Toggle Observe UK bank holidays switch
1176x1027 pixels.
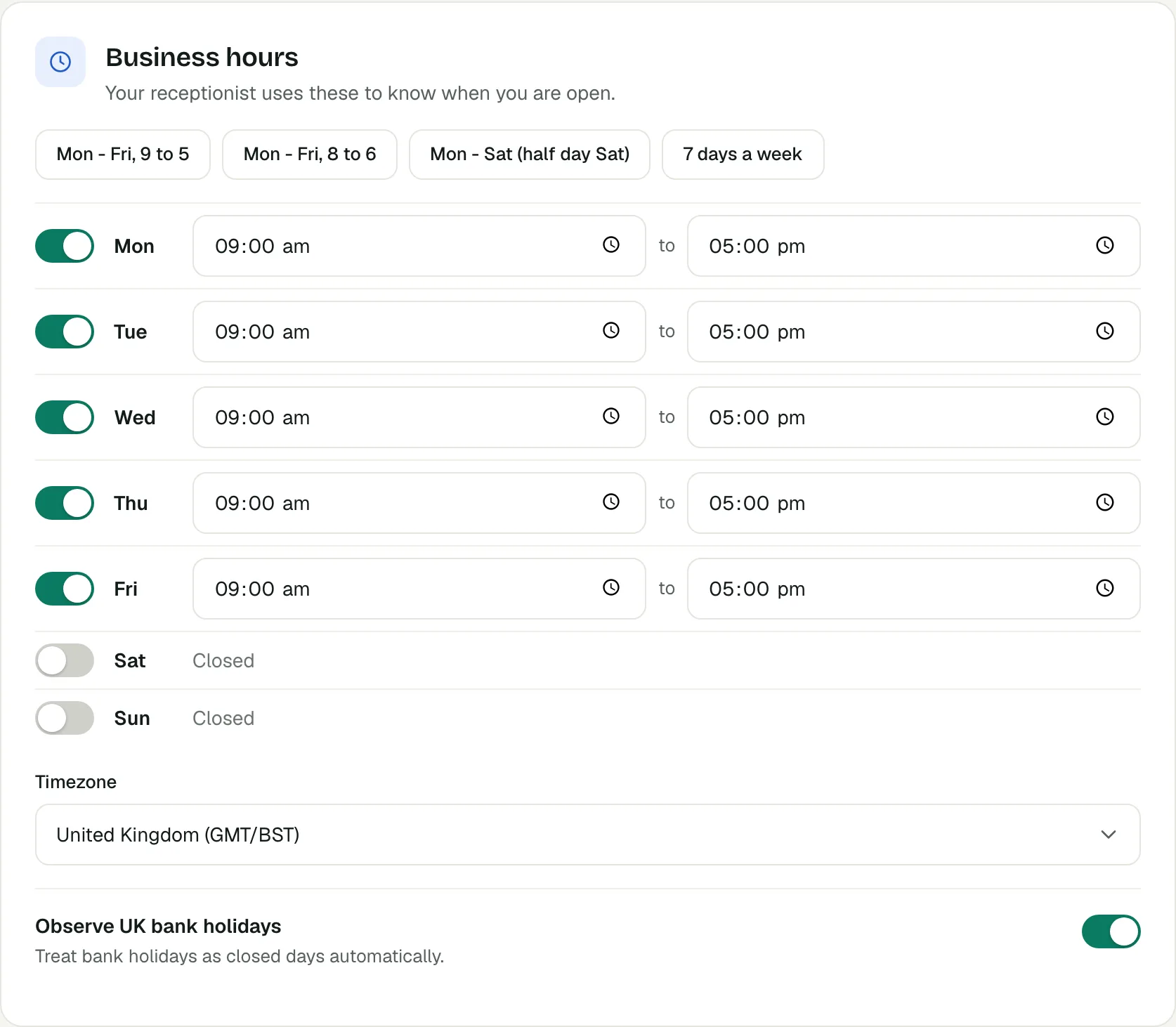pyautogui.click(x=1111, y=931)
